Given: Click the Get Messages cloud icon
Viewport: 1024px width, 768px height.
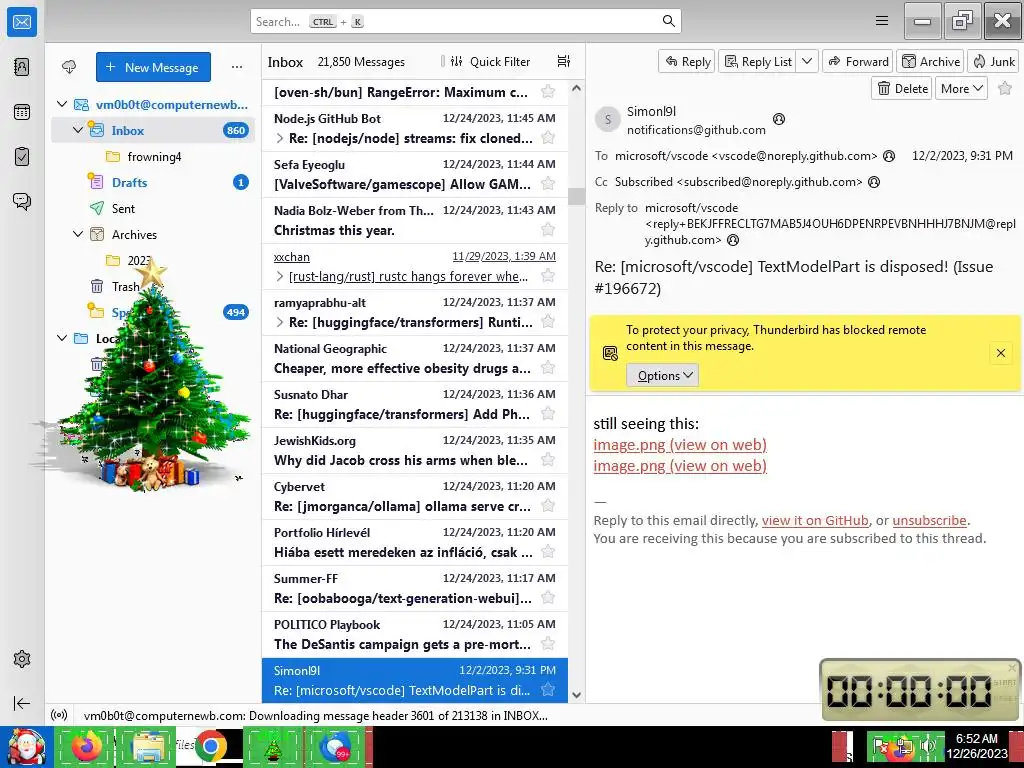Looking at the screenshot, I should coord(69,67).
